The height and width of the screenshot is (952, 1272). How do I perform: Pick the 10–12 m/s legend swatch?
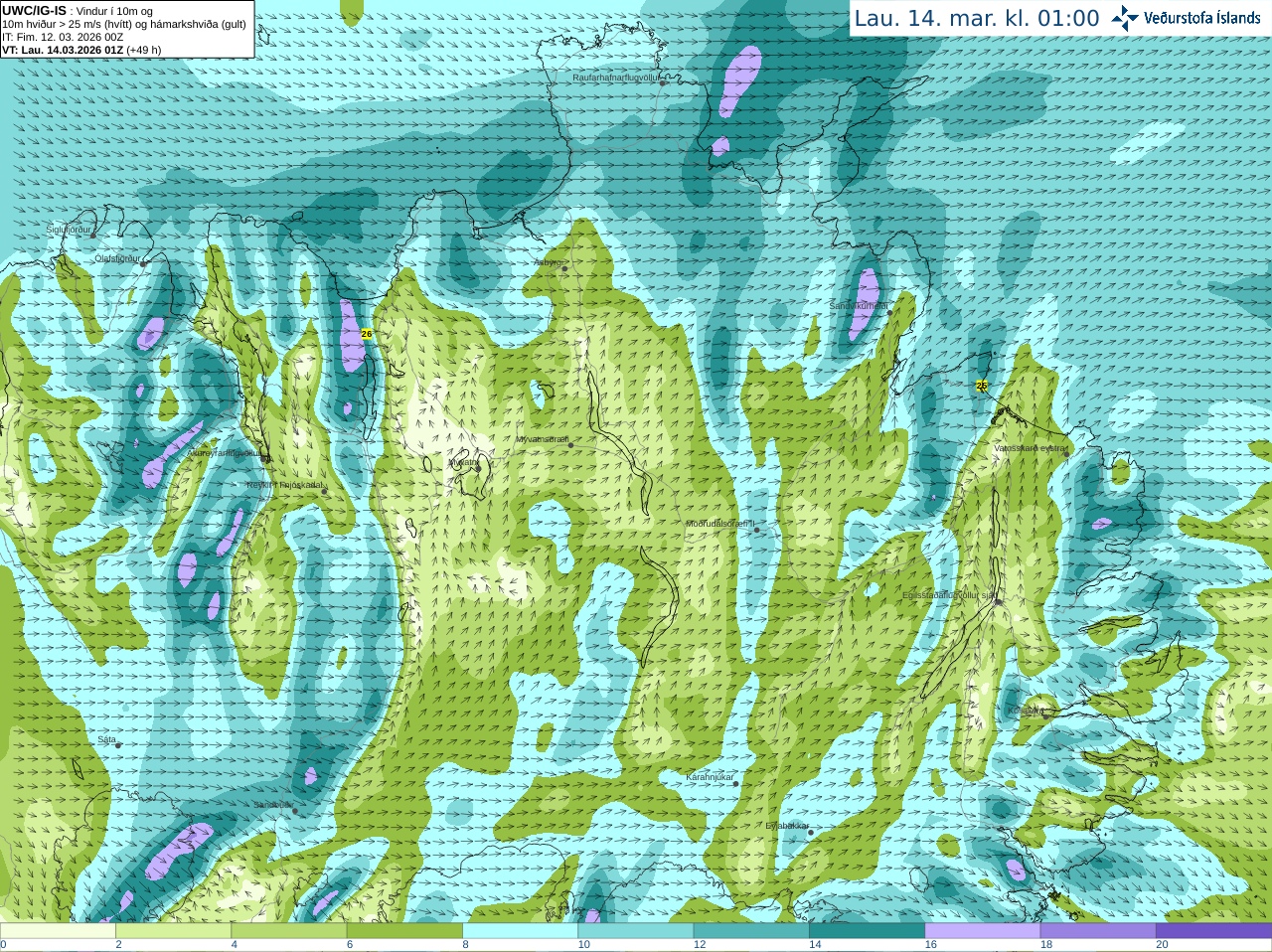[x=635, y=931]
